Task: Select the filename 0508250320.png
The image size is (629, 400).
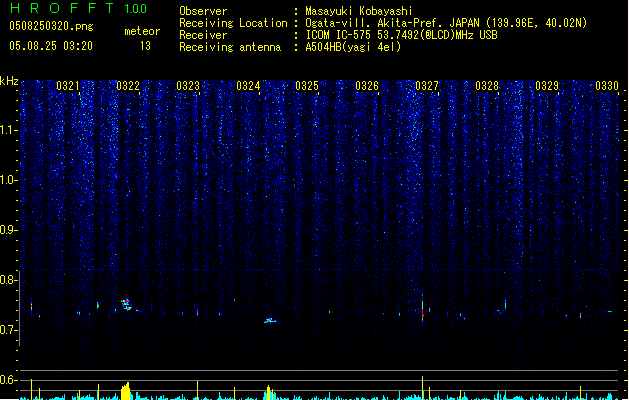Action: click(x=51, y=26)
